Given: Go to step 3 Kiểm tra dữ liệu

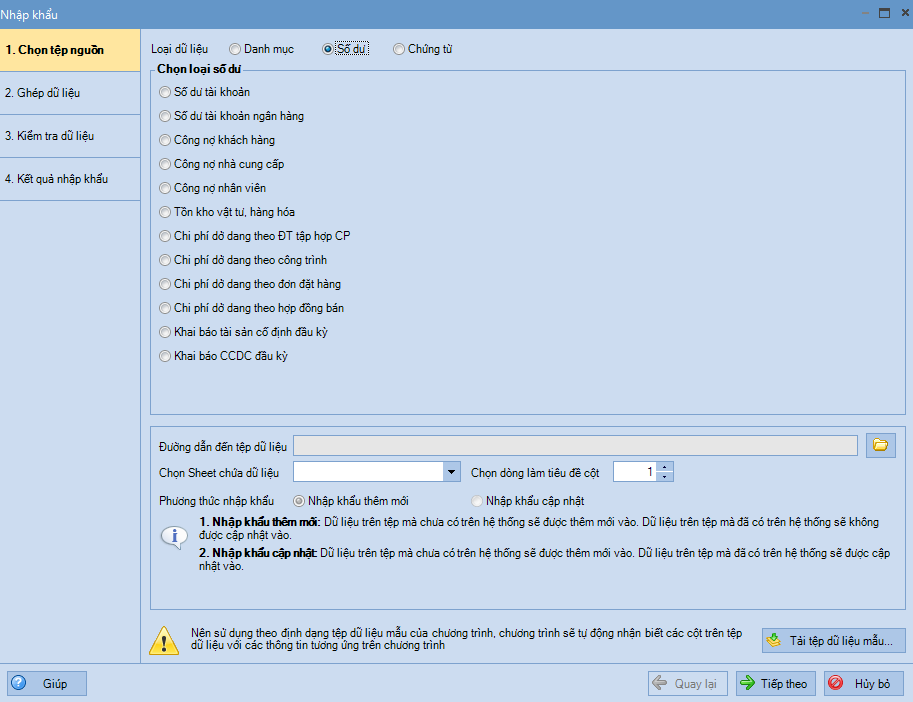Looking at the screenshot, I should (x=70, y=136).
